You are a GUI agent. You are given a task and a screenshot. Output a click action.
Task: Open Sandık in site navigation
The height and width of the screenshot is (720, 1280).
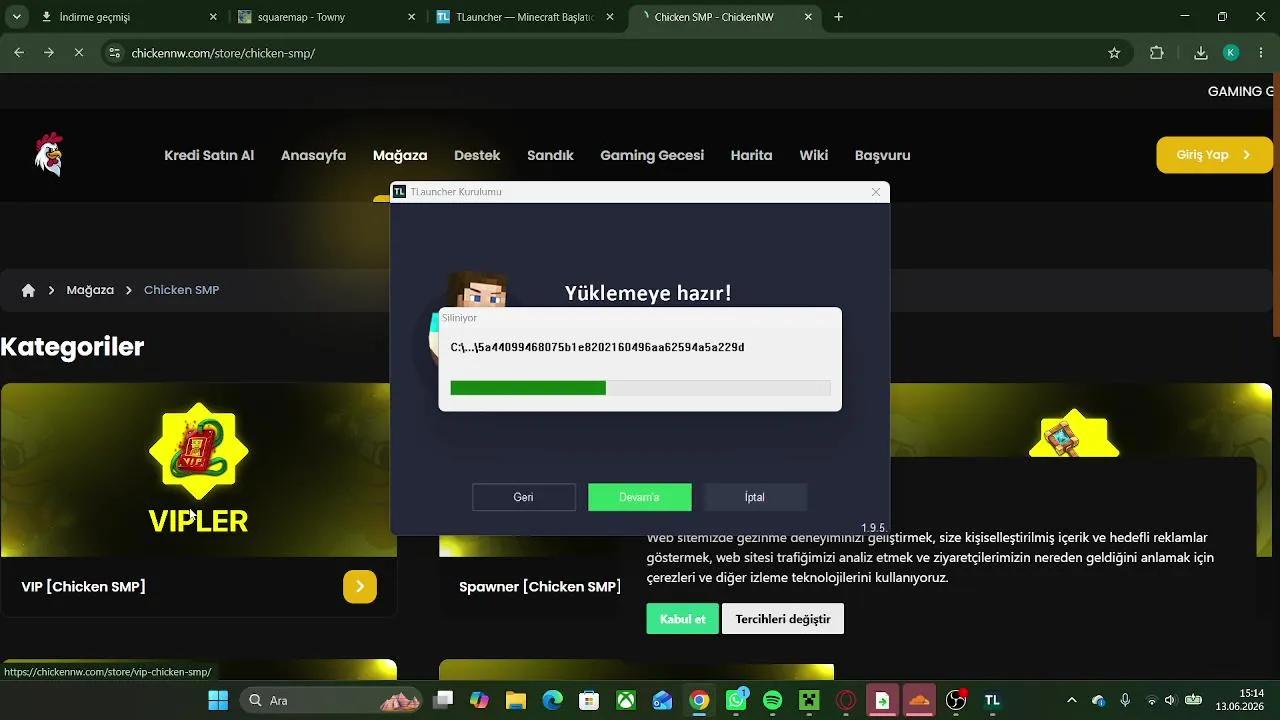pos(550,155)
